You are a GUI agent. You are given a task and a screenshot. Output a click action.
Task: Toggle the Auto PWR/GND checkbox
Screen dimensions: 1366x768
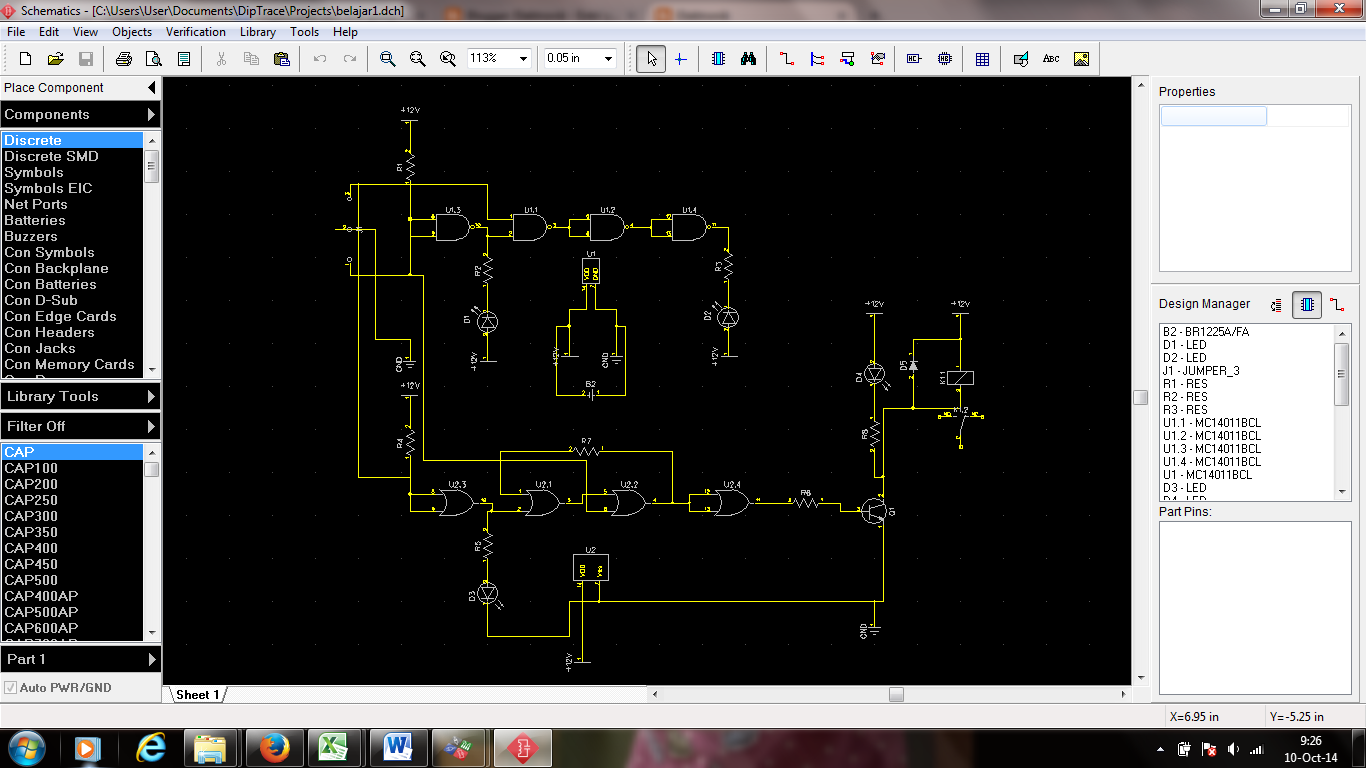coord(10,687)
